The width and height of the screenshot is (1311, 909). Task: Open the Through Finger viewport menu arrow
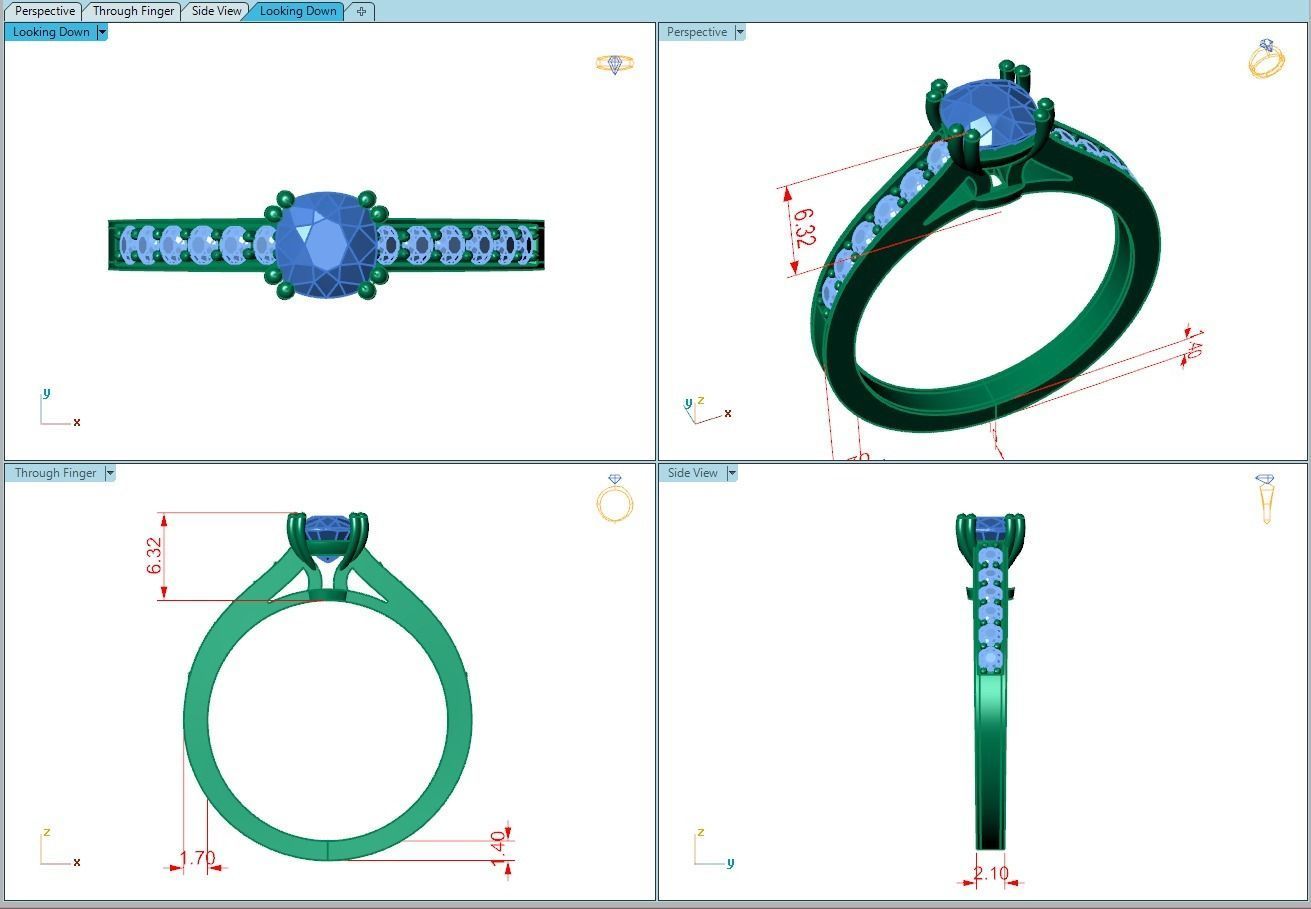[110, 473]
